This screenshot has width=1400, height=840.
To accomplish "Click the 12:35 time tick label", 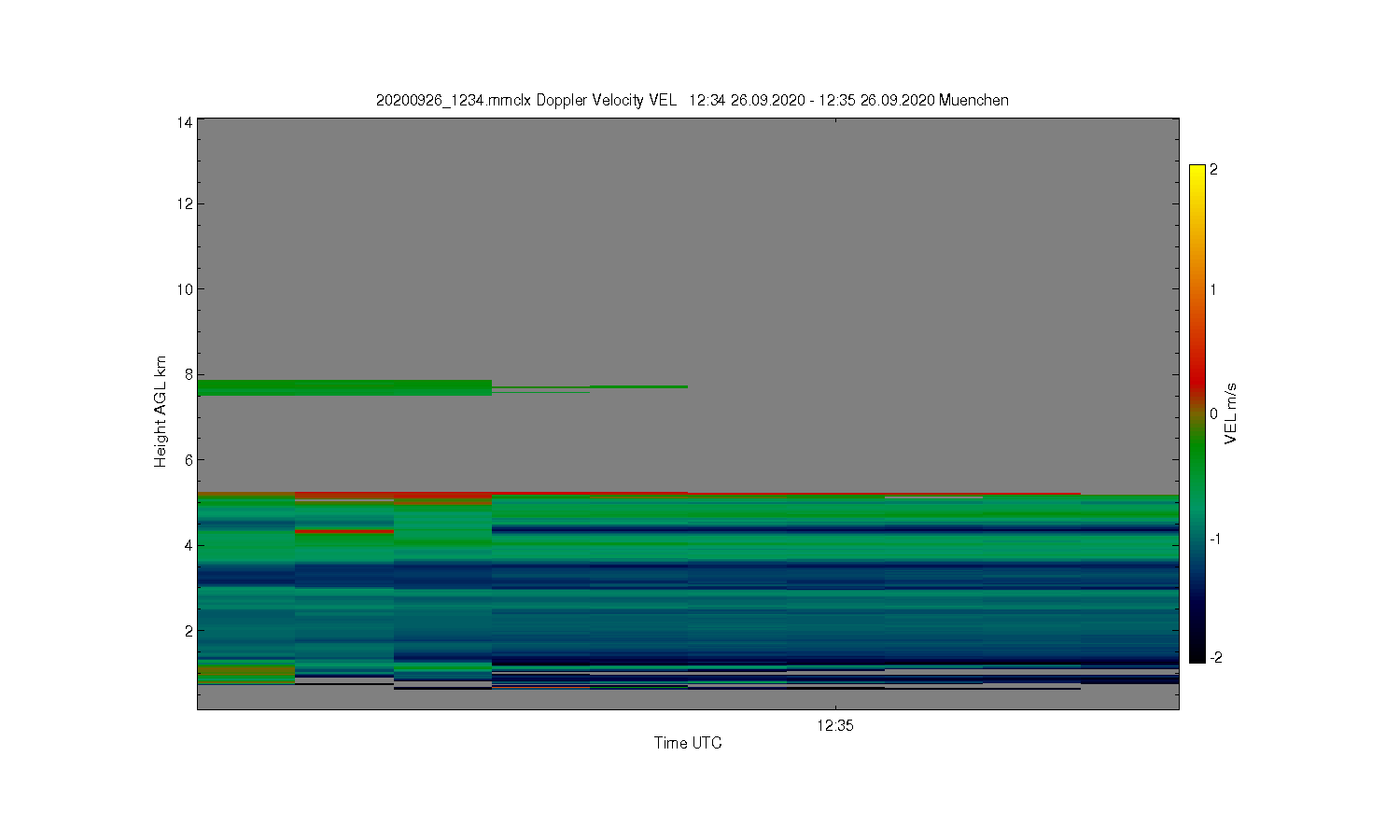I will pos(835,725).
